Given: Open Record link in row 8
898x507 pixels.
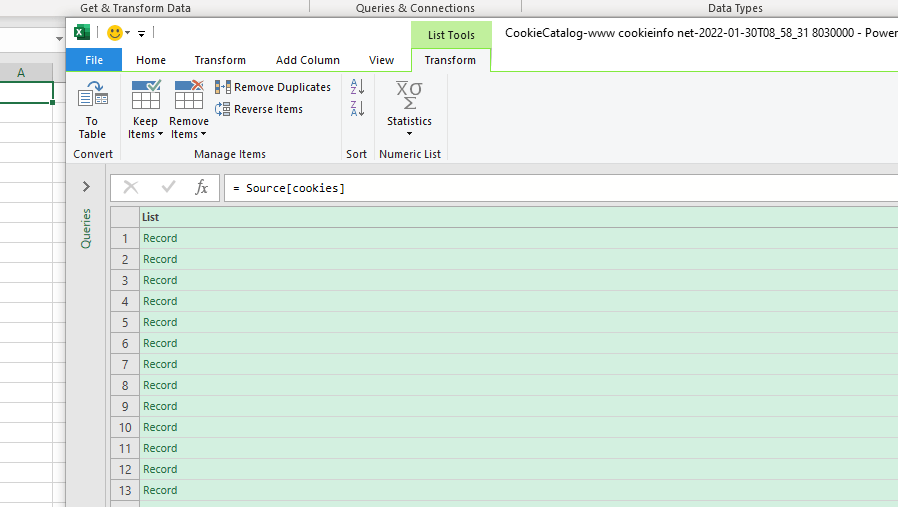Looking at the screenshot, I should (x=160, y=386).
